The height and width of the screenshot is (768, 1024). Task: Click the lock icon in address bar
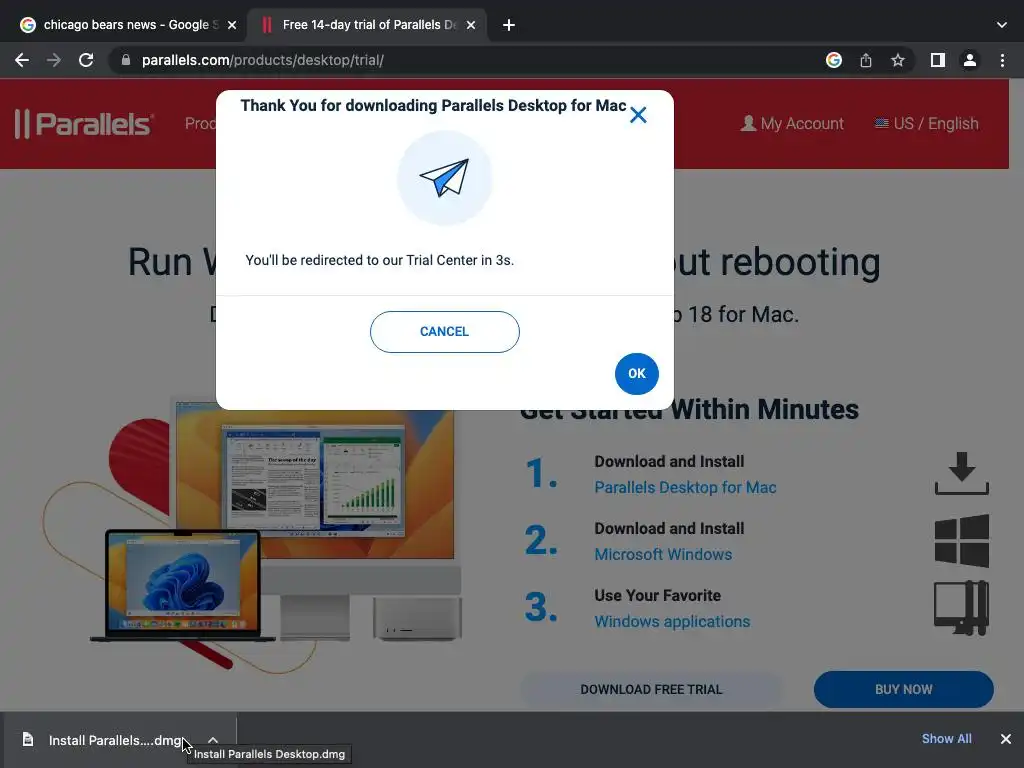(x=126, y=60)
